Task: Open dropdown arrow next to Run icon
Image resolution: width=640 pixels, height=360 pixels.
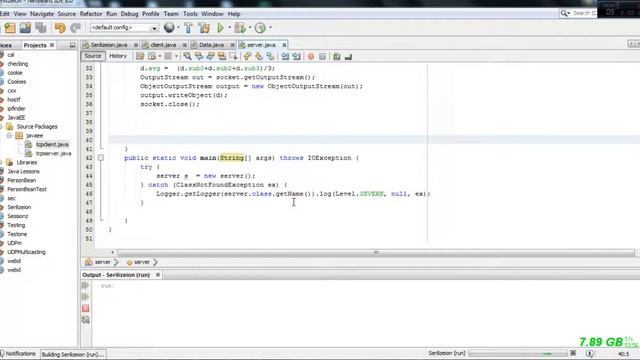Action: coord(229,28)
